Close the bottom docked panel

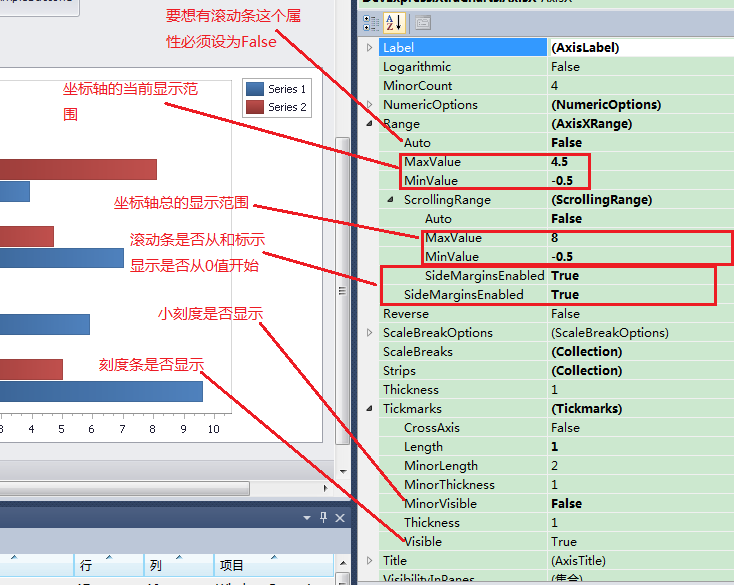click(340, 518)
